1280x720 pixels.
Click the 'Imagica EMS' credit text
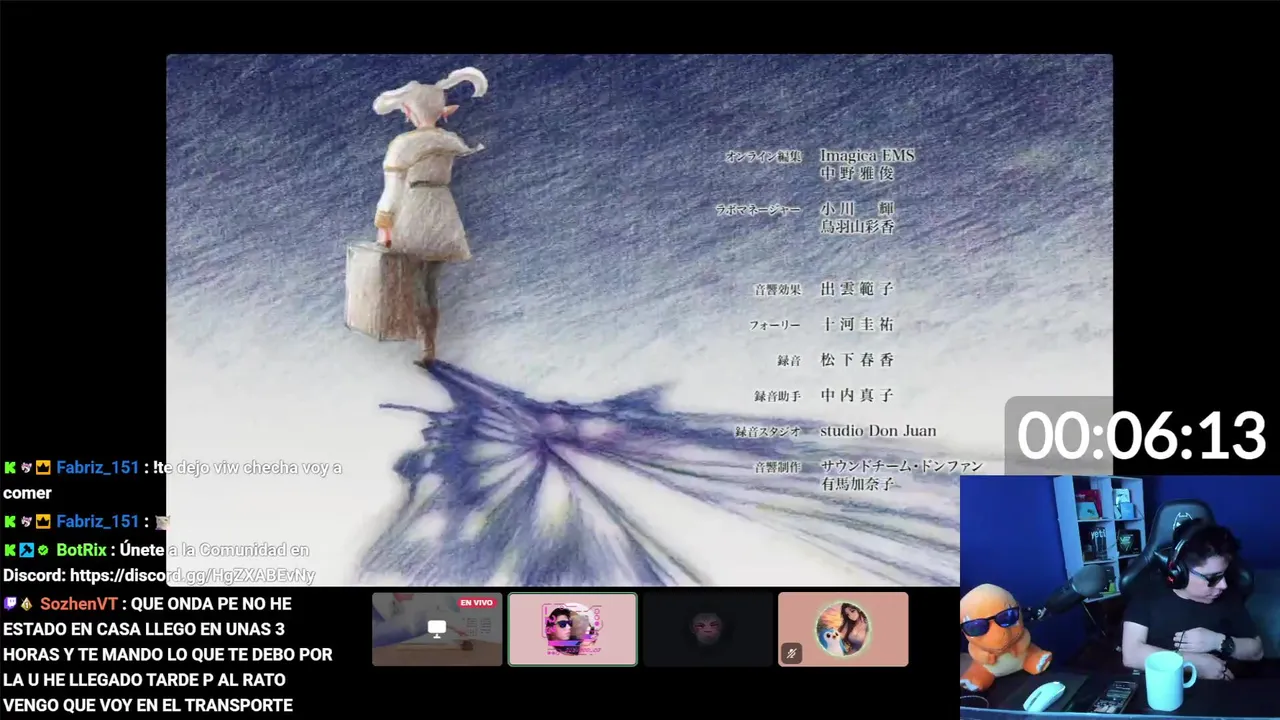coord(867,155)
